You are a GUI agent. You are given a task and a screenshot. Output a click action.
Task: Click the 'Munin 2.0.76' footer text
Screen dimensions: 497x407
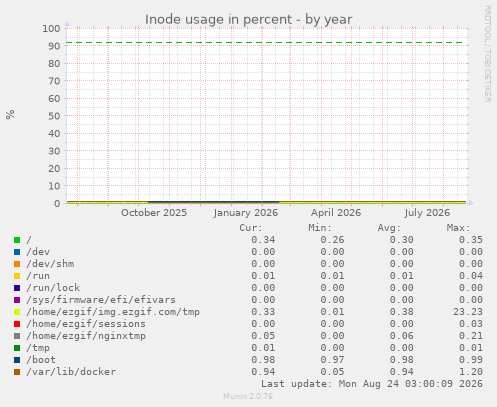[x=248, y=396]
